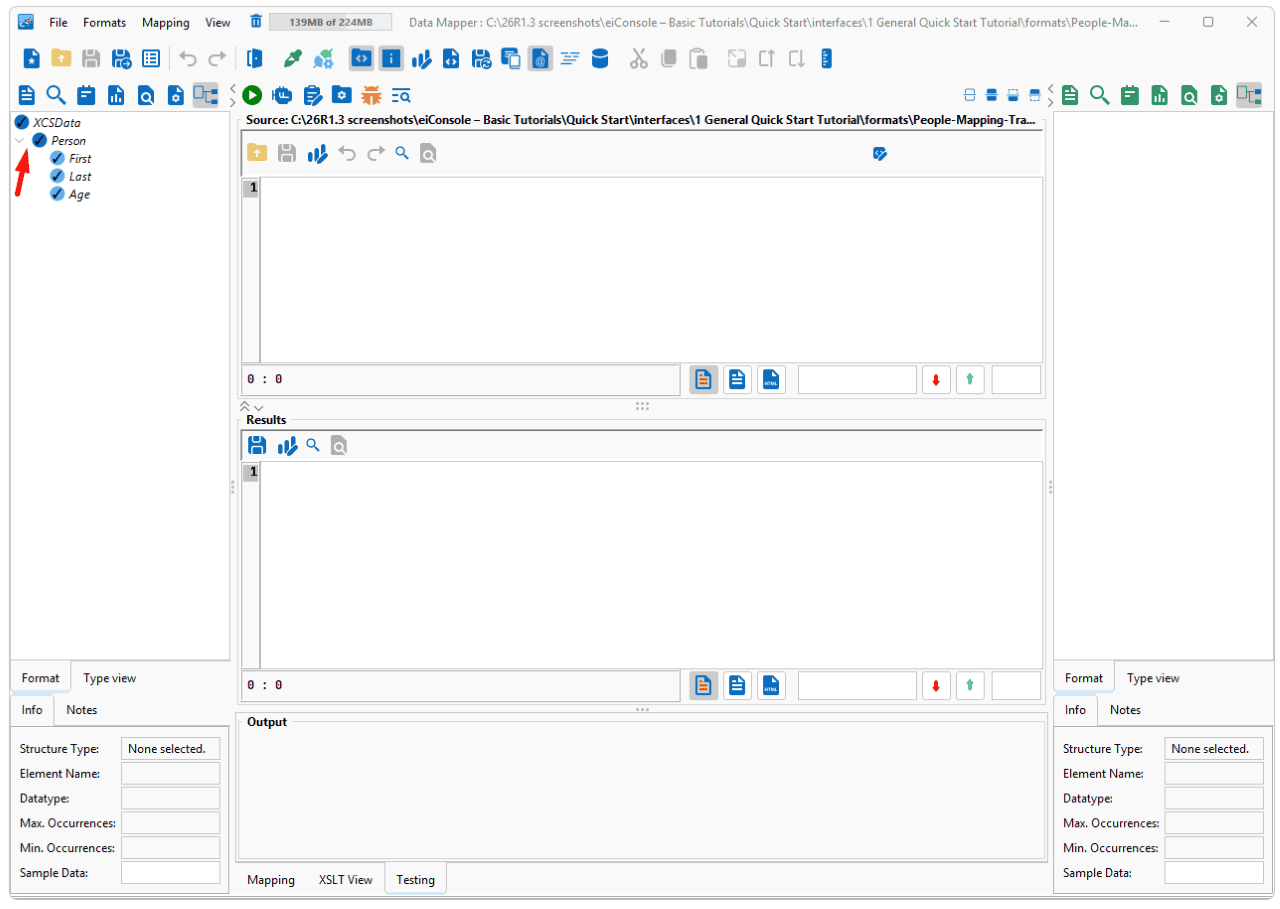This screenshot has height=909, width=1280.
Task: Click the orange bug debug icon
Action: coord(371,95)
